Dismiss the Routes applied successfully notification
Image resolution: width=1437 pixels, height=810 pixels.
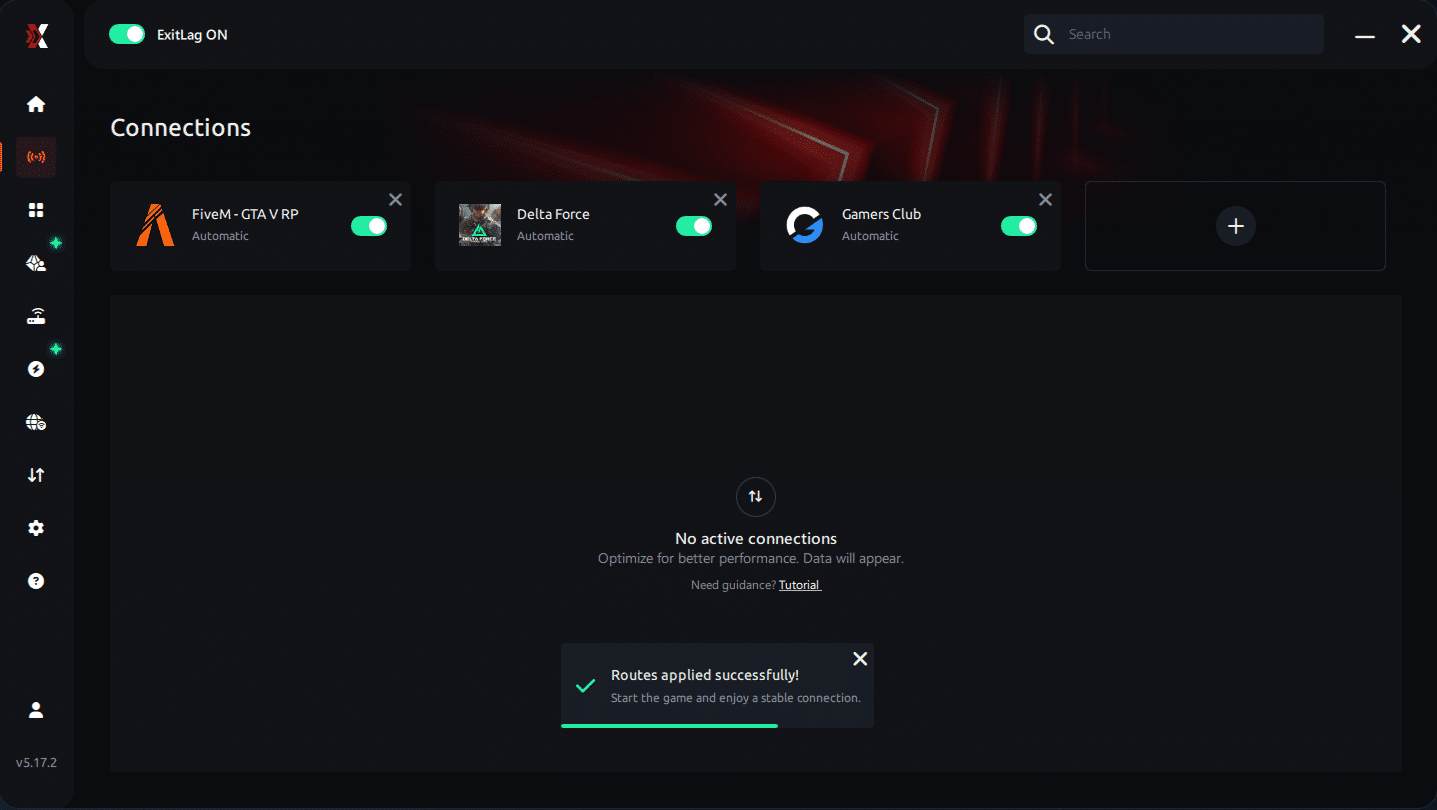[x=860, y=659]
